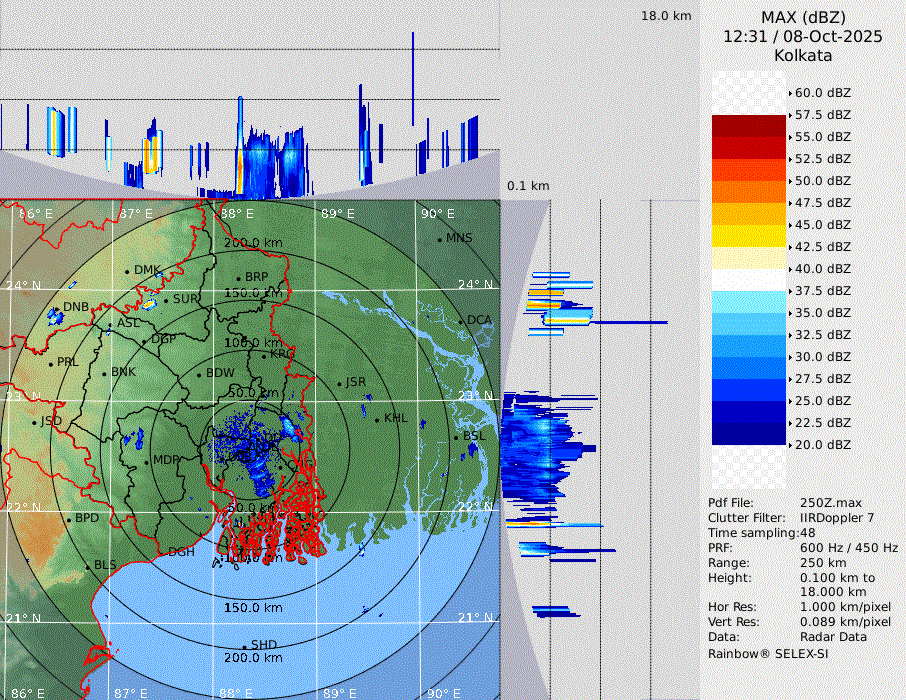
Task: Click the SHD station marker
Action: [x=244, y=646]
